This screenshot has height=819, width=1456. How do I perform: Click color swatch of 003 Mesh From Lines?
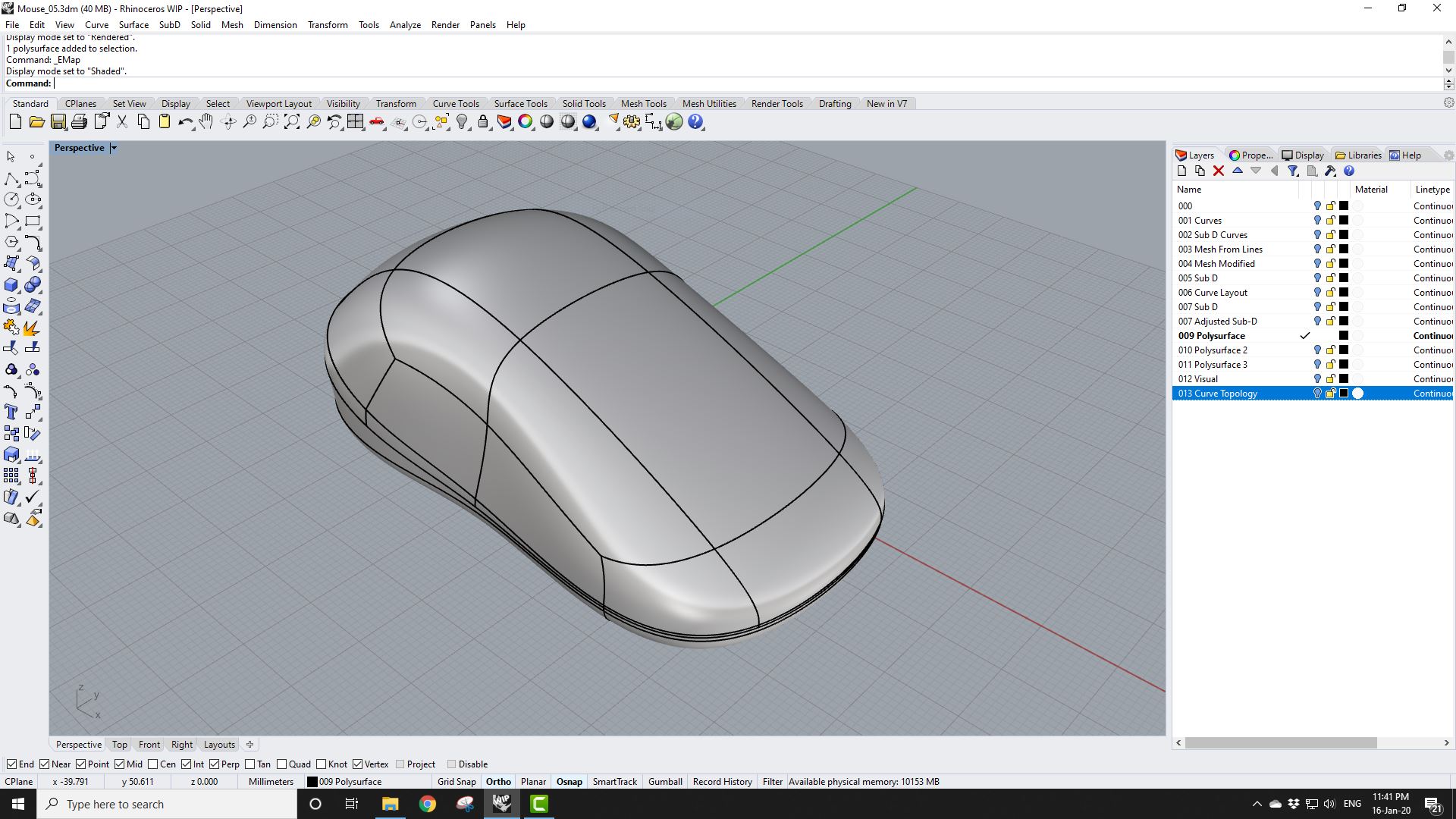click(x=1344, y=249)
